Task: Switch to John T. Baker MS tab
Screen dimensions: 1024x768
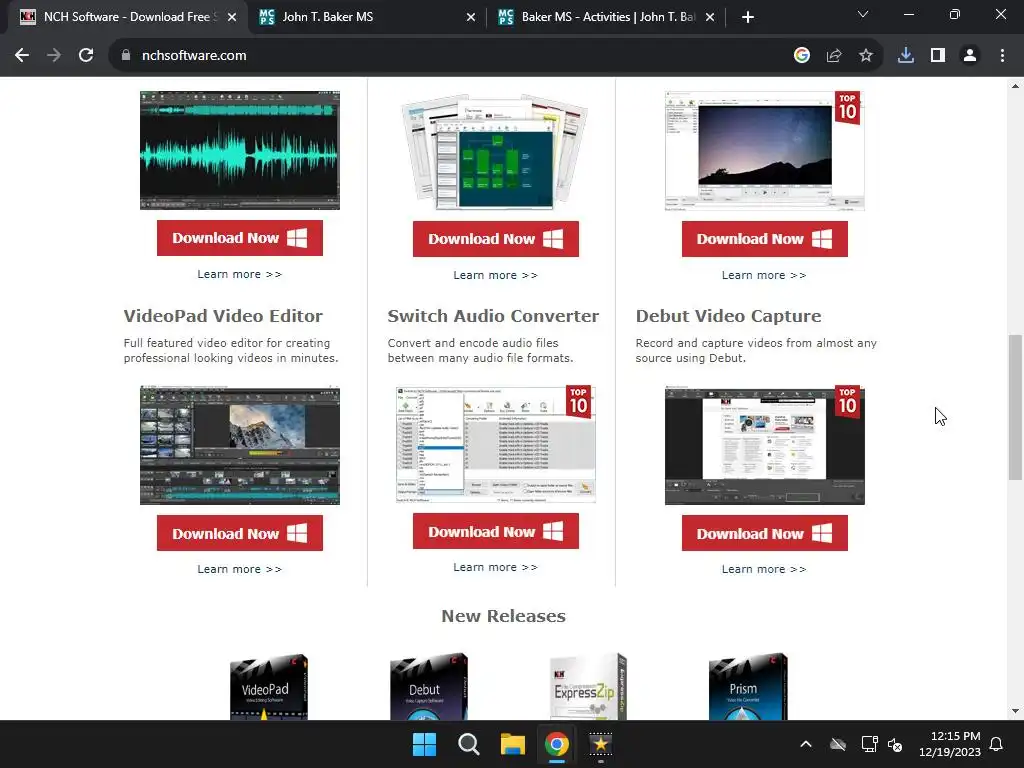Action: pos(367,17)
